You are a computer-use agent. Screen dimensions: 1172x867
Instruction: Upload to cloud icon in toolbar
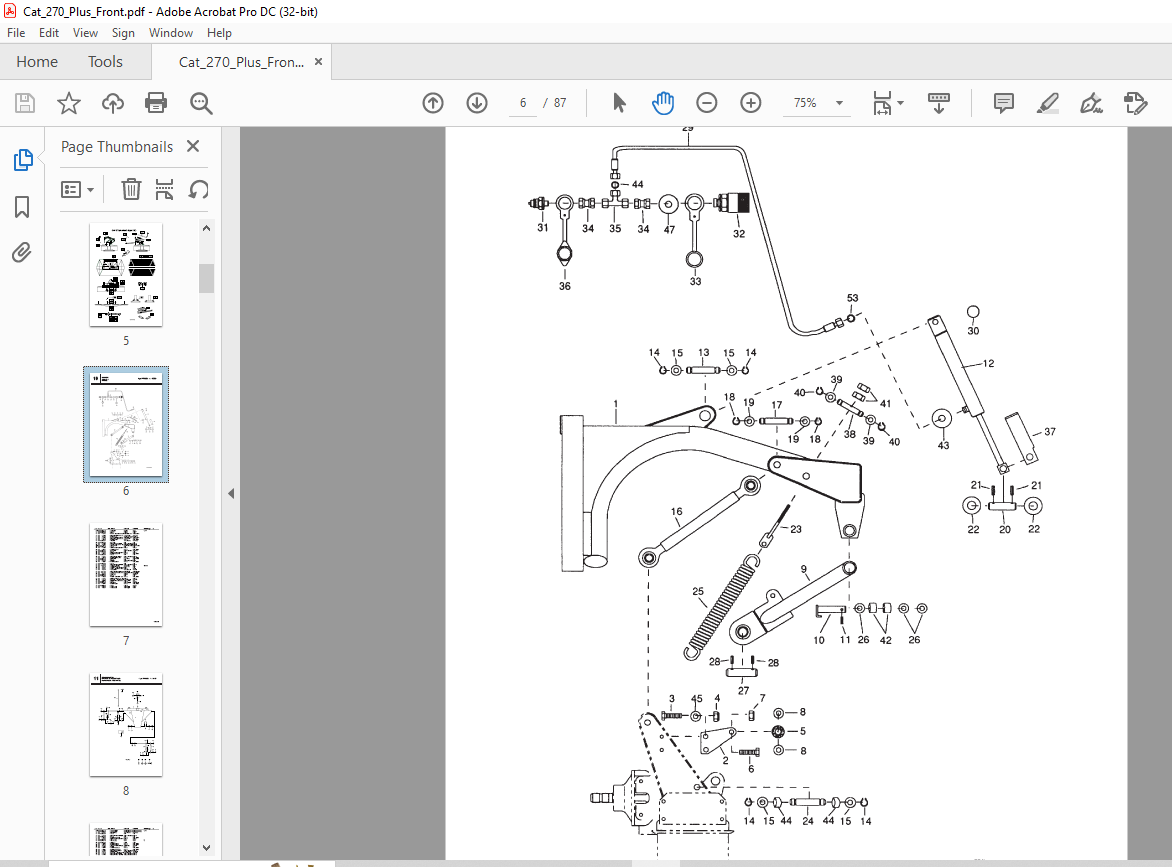point(113,103)
